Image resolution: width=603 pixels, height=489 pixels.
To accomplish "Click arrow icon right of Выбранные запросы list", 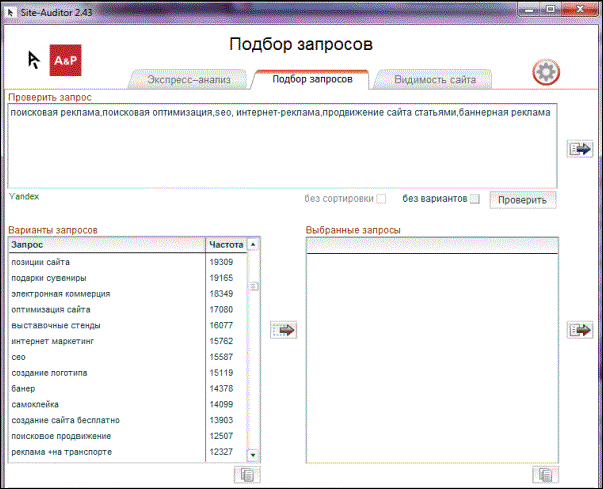I will [x=579, y=329].
